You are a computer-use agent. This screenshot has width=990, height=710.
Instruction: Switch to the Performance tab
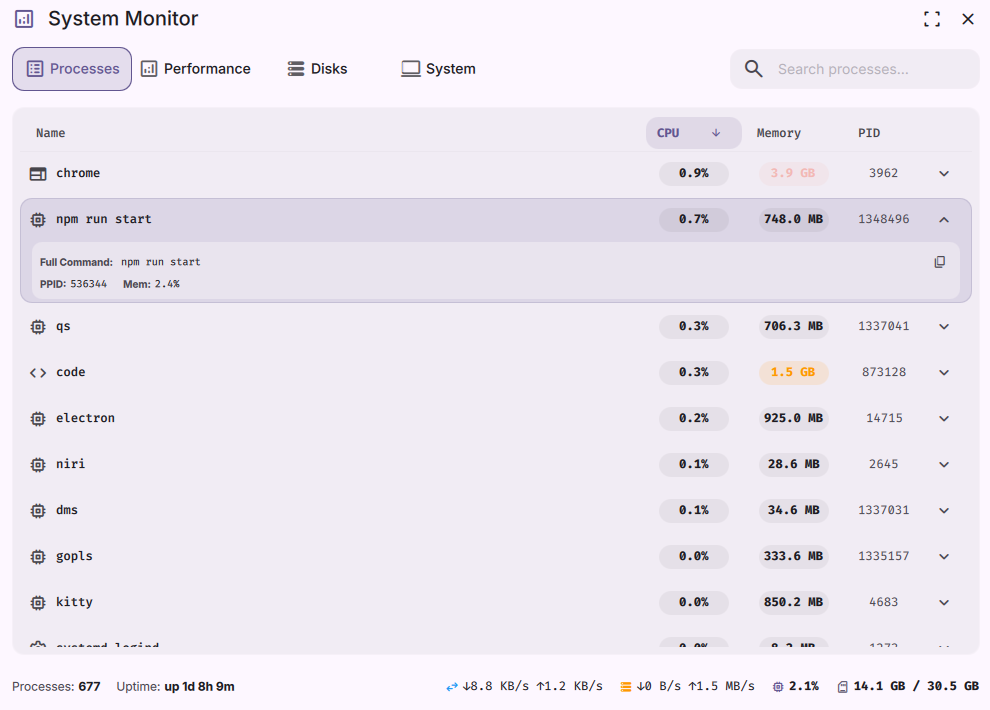[x=196, y=69]
